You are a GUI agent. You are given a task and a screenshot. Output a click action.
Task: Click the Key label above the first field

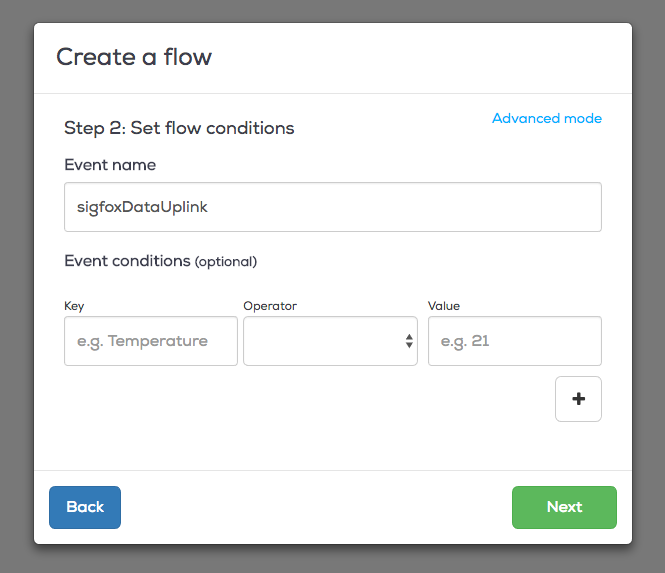pyautogui.click(x=74, y=306)
